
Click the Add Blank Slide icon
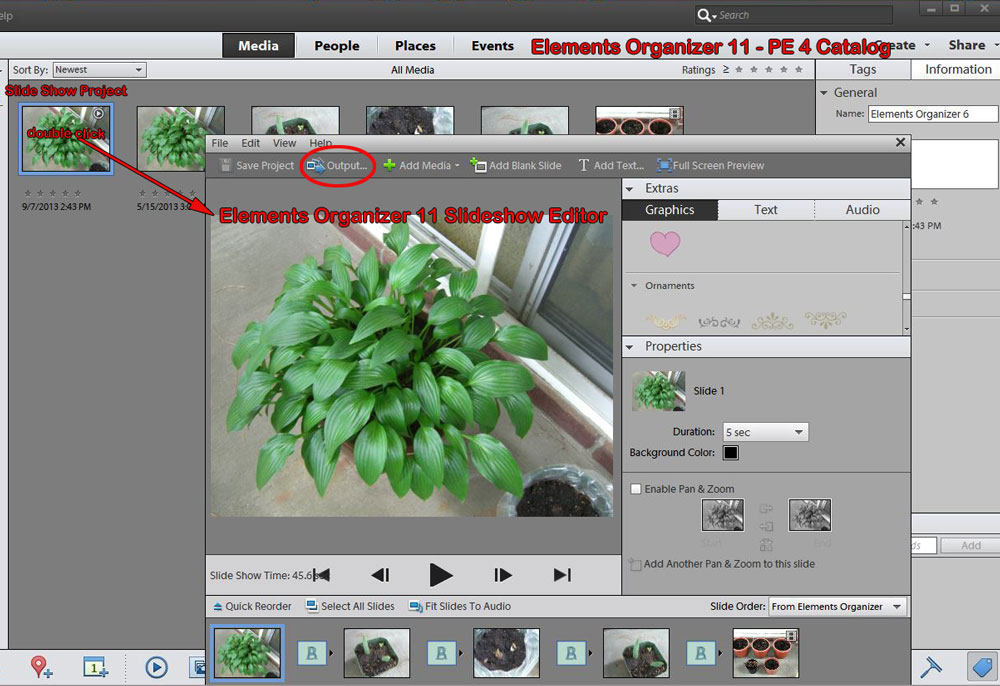coord(478,165)
